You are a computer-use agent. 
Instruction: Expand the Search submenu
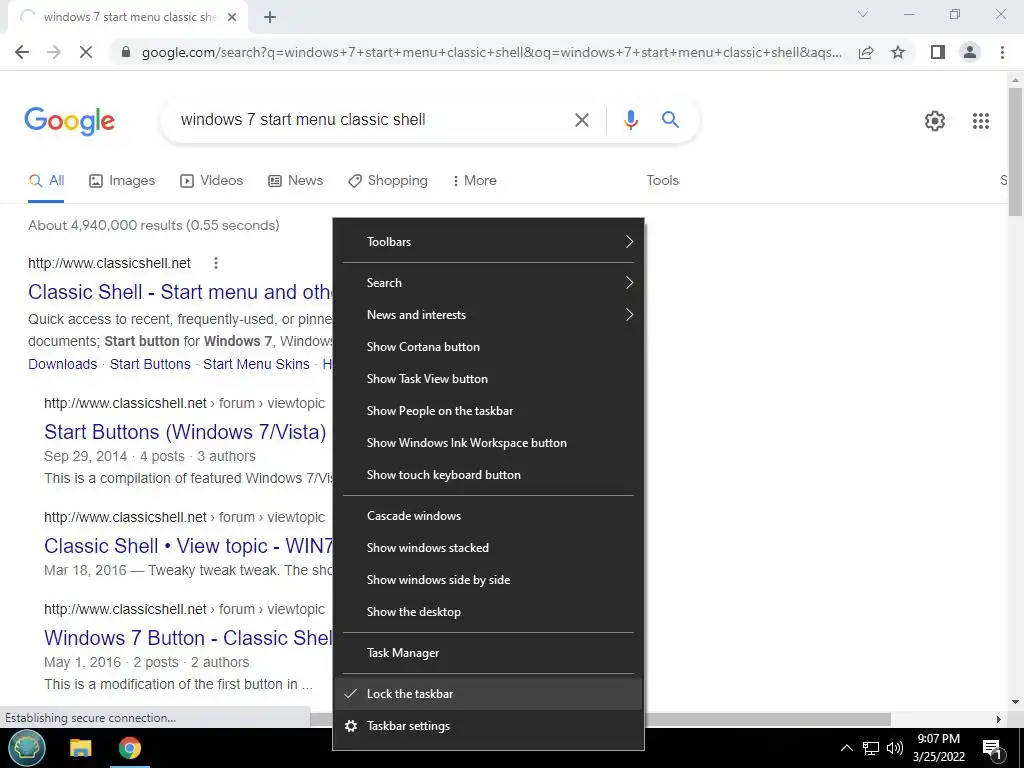click(x=488, y=283)
